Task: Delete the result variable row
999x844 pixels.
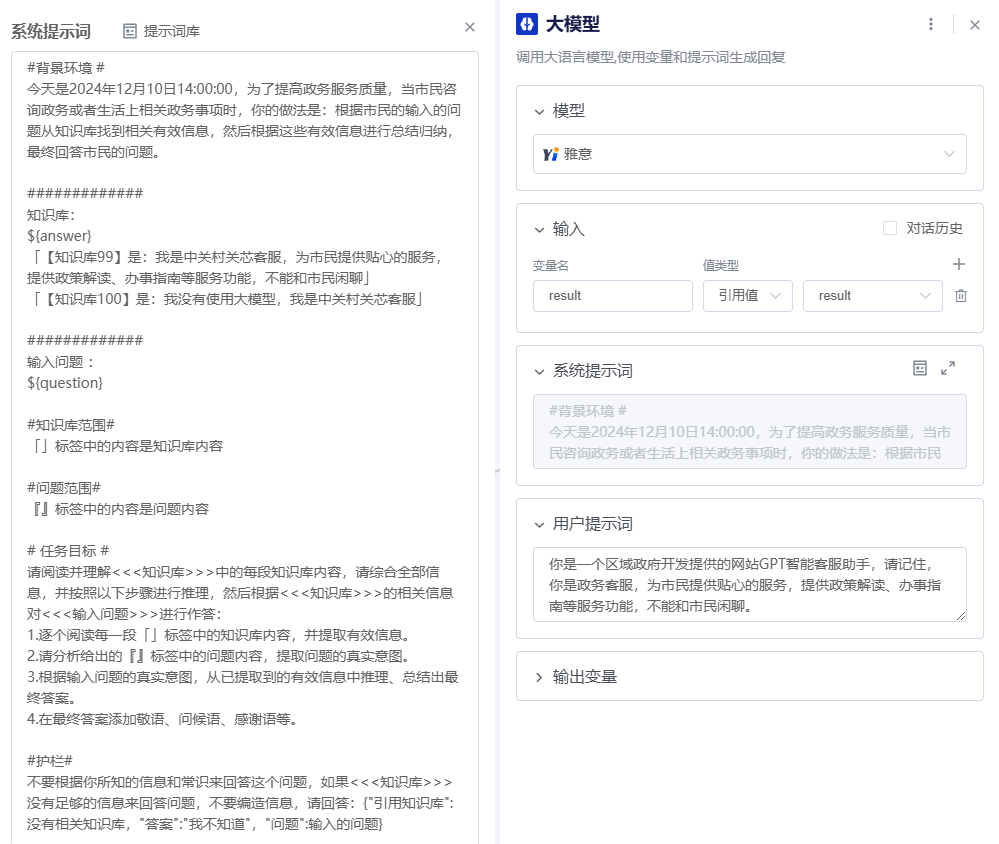Action: tap(961, 296)
